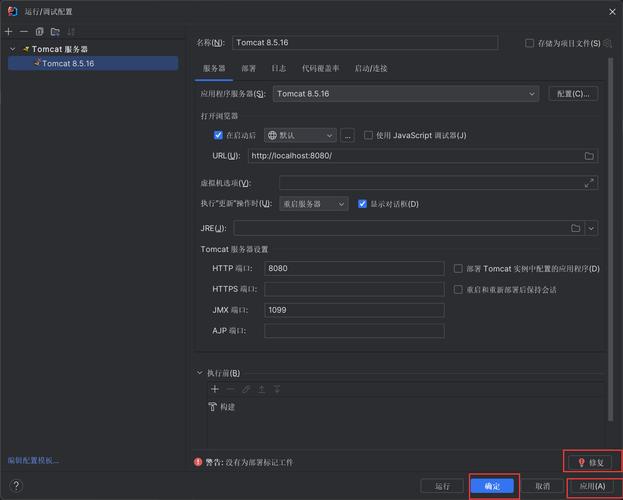Screen dimensions: 623x500
Task: Click the browser ellipsis button
Action: (347, 136)
